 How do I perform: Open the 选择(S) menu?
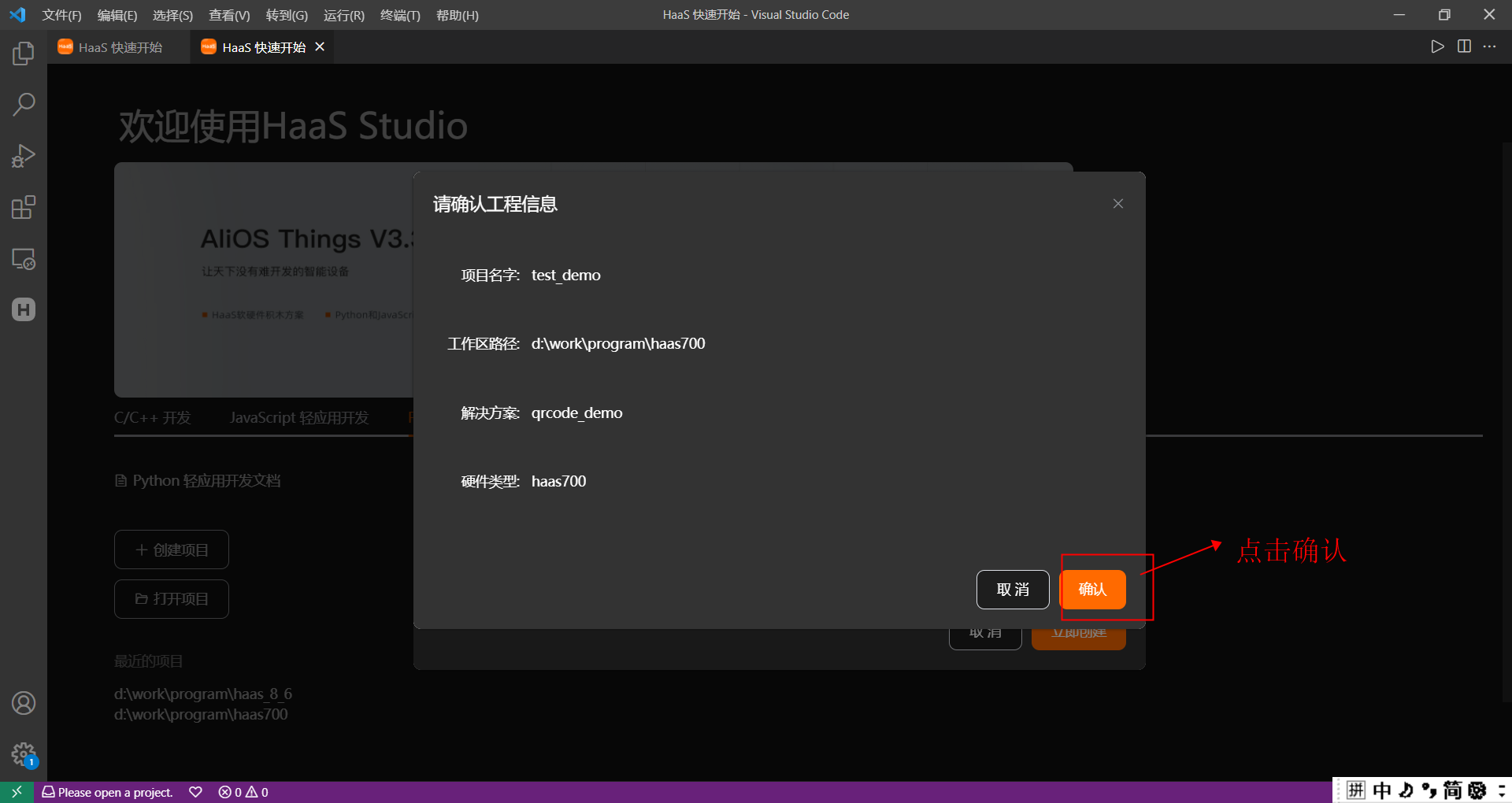point(172,15)
